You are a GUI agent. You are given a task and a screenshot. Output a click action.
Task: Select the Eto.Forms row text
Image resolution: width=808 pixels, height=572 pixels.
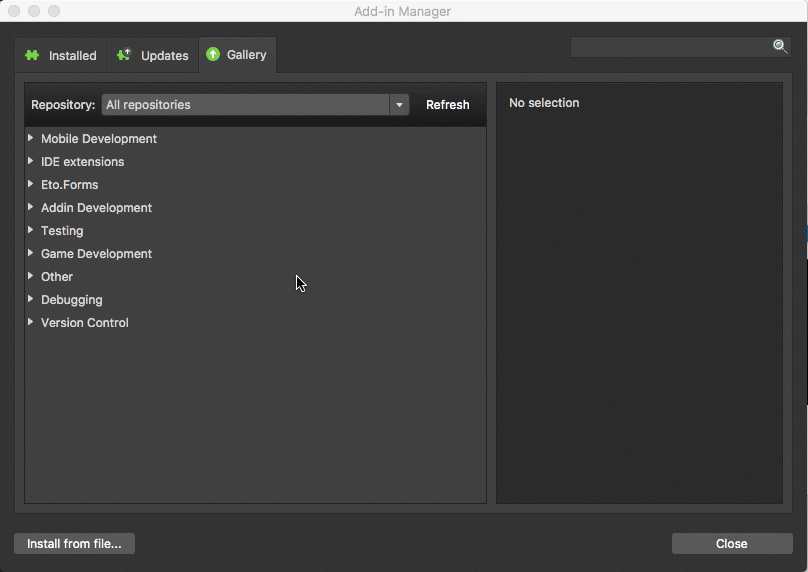(x=70, y=184)
